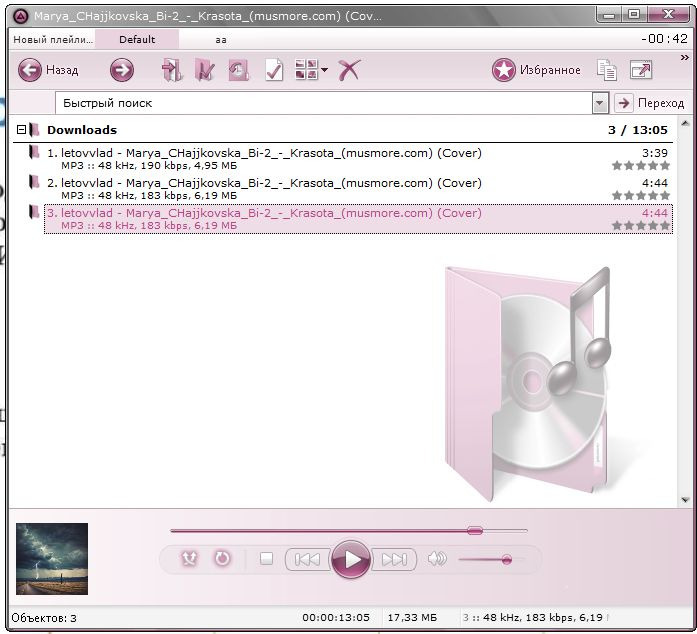
Task: Click the copy documents icon near Избранное
Action: click(x=607, y=70)
